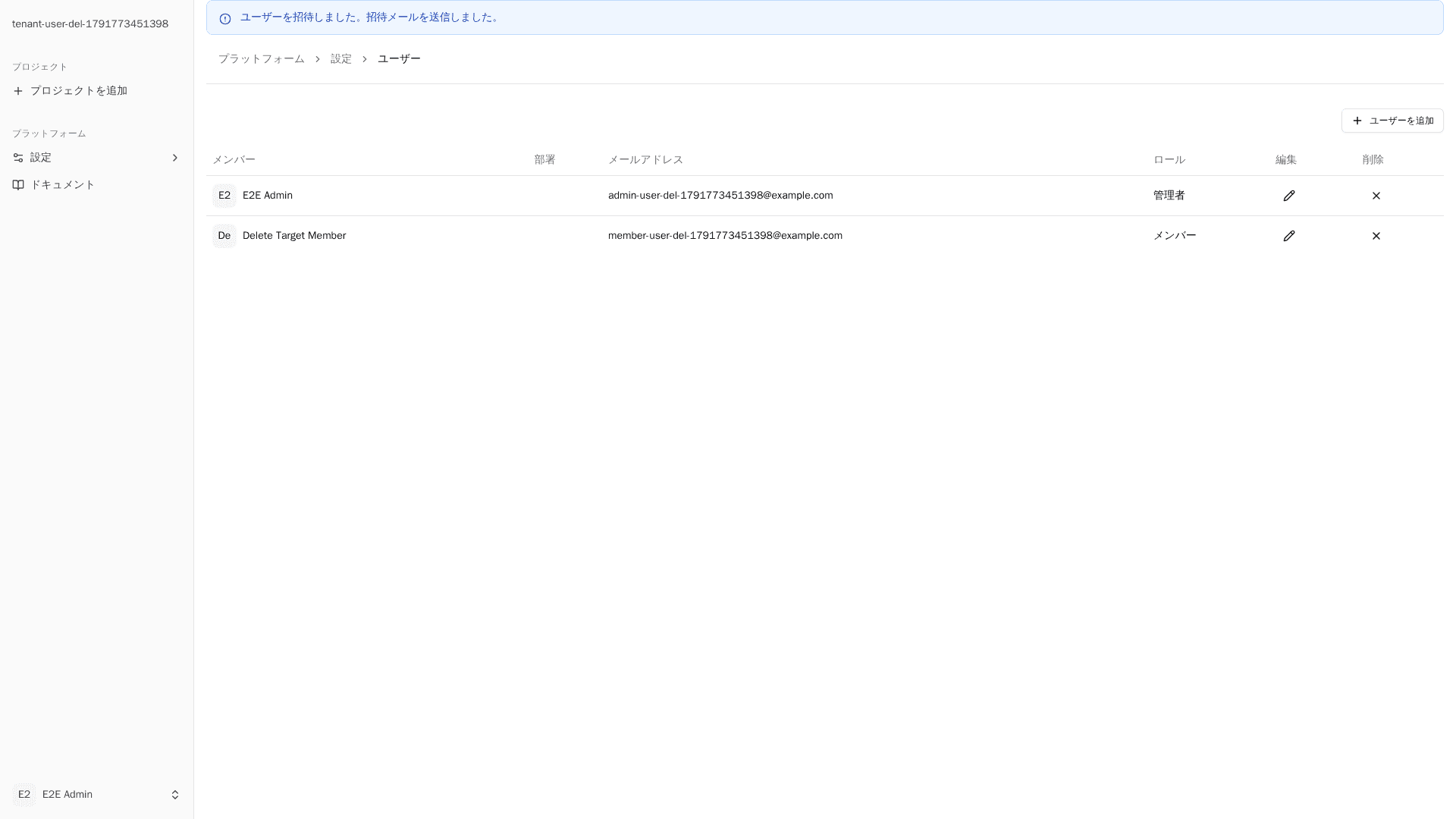Click the 管理者 role cell
Image resolution: width=1456 pixels, height=819 pixels.
point(1169,196)
